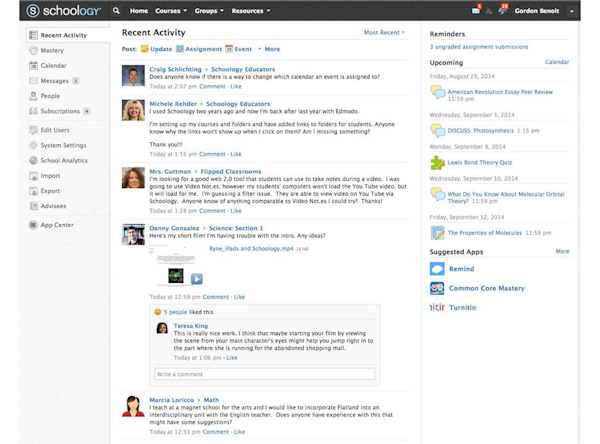Click the Update post icon
Image resolution: width=600 pixels, height=444 pixels.
click(144, 49)
